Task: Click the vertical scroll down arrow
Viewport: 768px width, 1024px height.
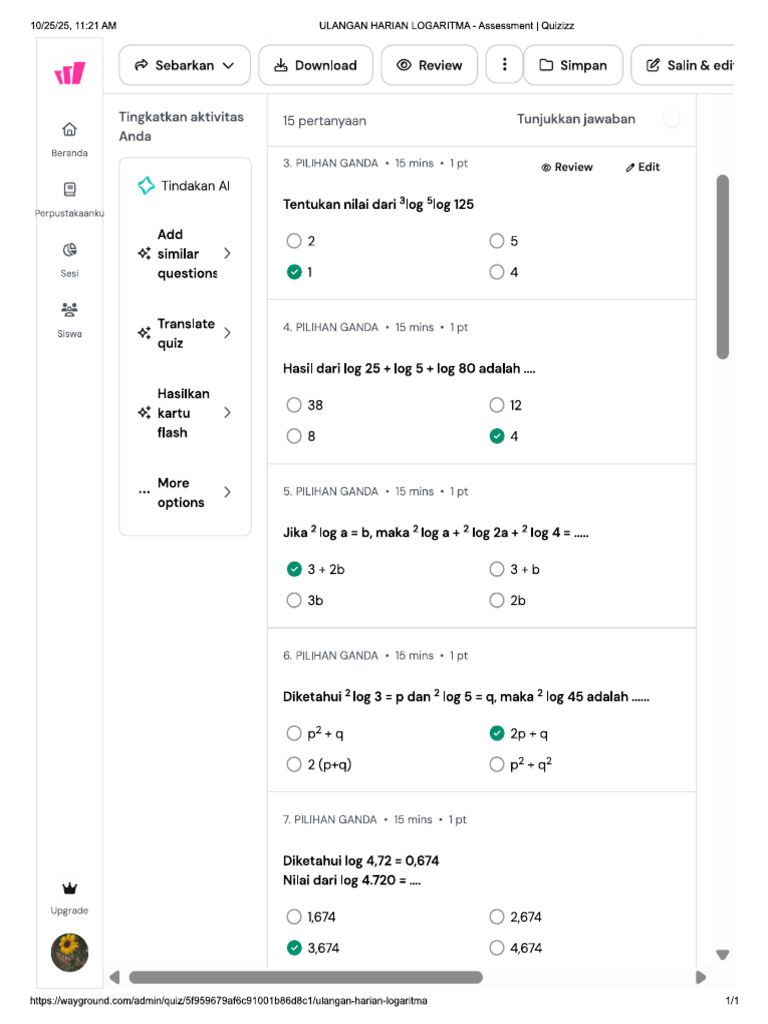Action: [722, 955]
